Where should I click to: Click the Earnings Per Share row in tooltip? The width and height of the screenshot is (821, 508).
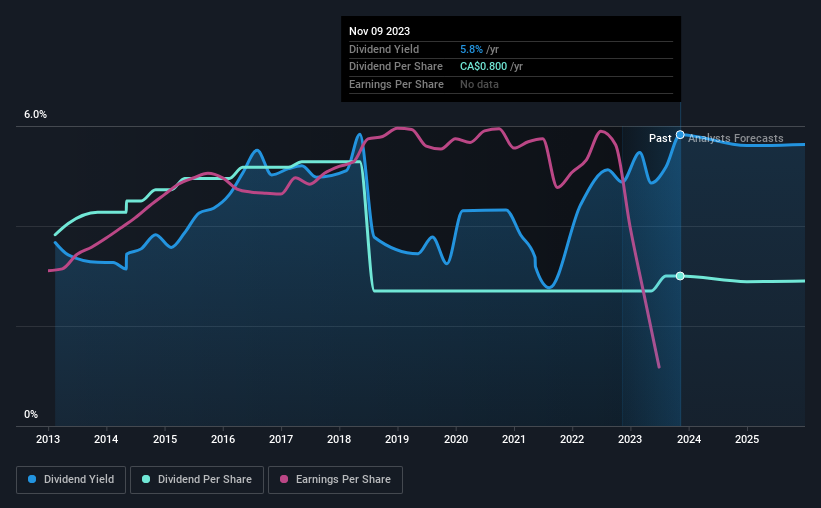(396, 84)
